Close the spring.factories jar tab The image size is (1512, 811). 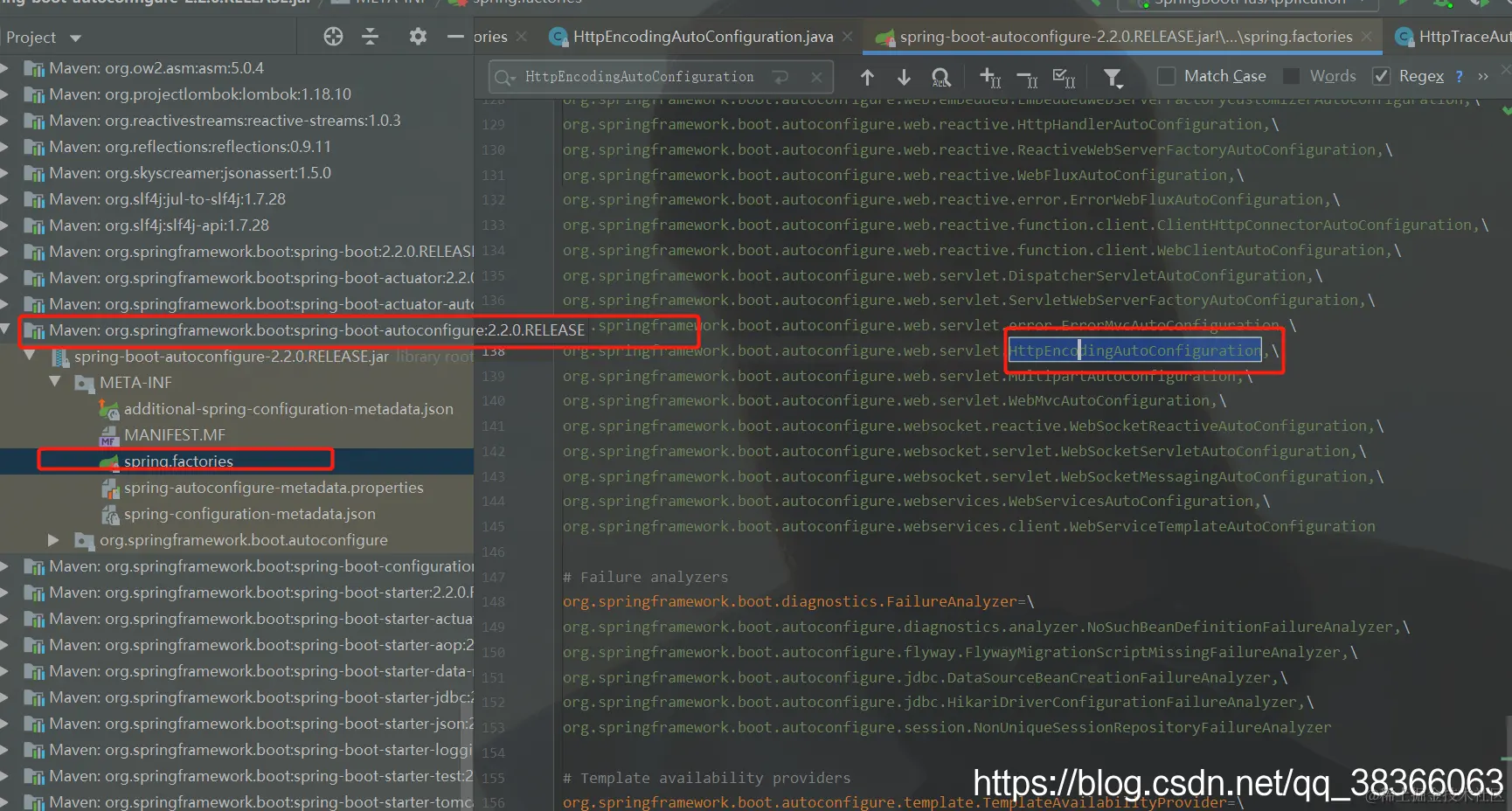pos(1367,37)
